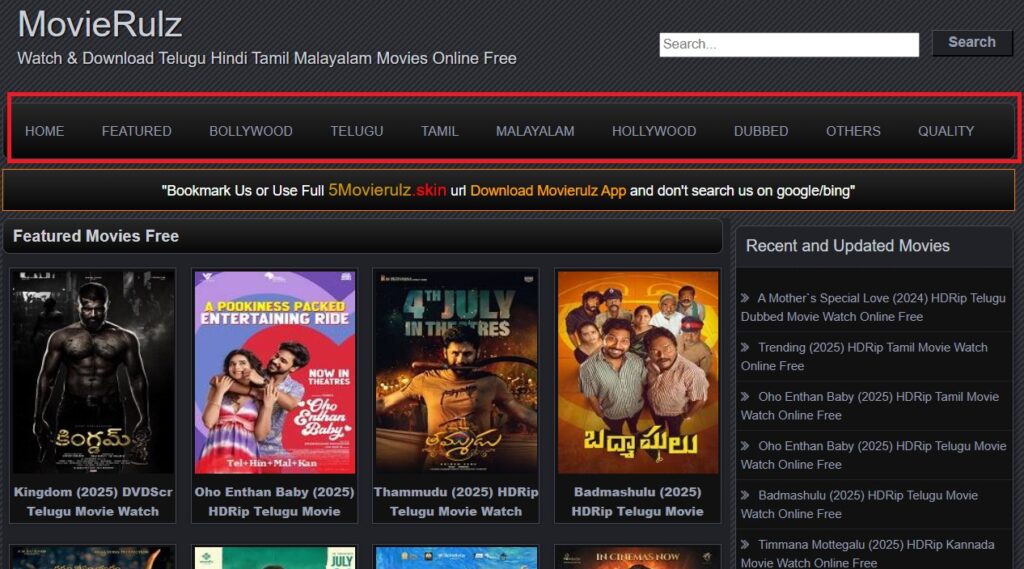The image size is (1024, 569).
Task: Click arrow icon beside Timmana Mottegalu
Action: (745, 544)
